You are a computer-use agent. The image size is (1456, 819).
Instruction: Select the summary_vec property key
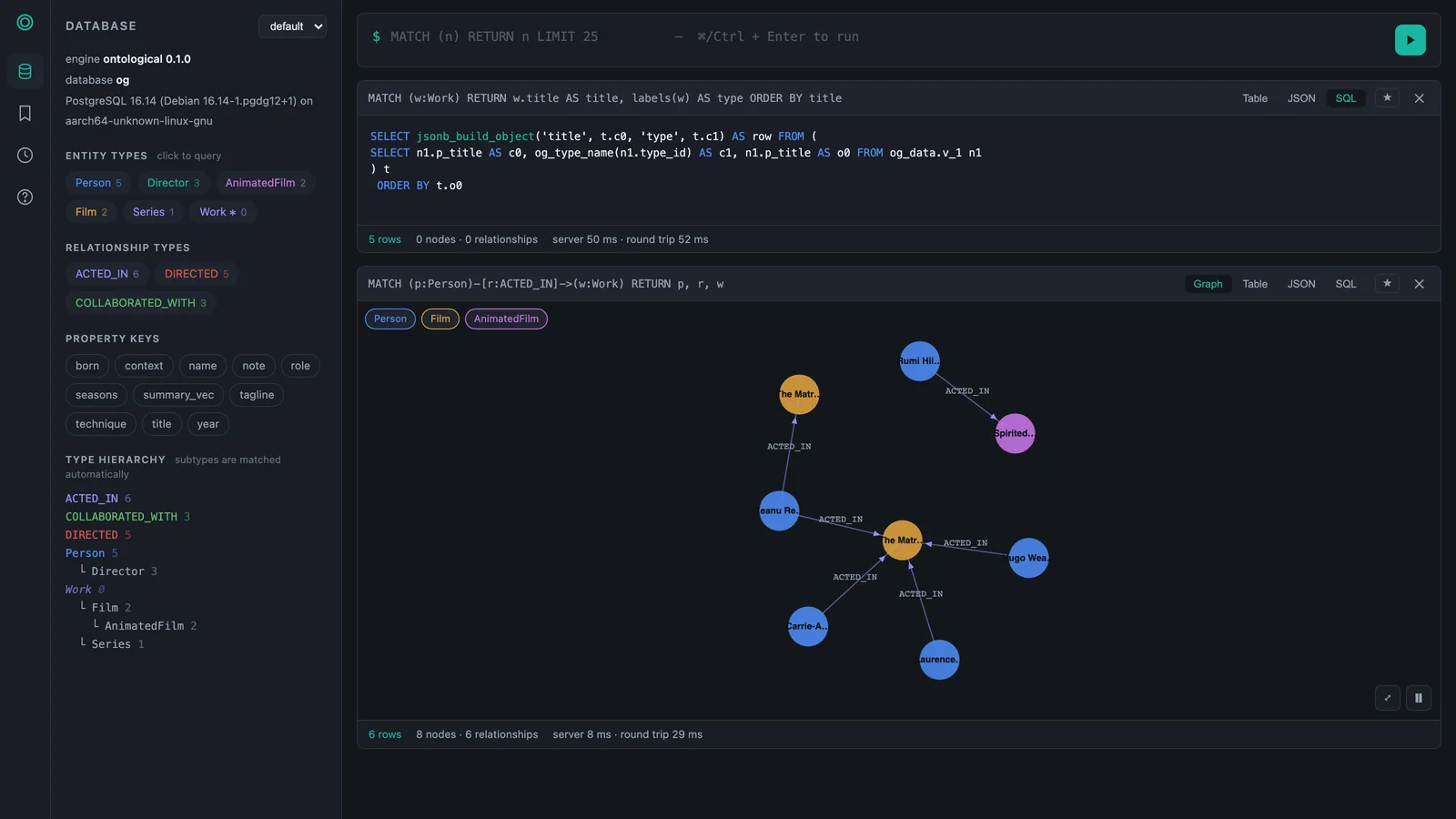tap(178, 395)
